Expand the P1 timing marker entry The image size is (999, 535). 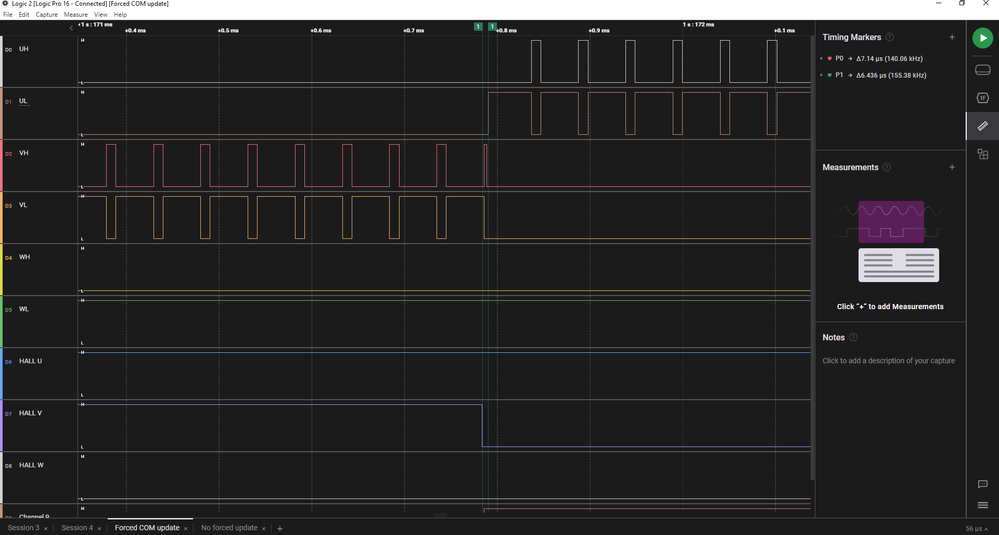[822, 75]
